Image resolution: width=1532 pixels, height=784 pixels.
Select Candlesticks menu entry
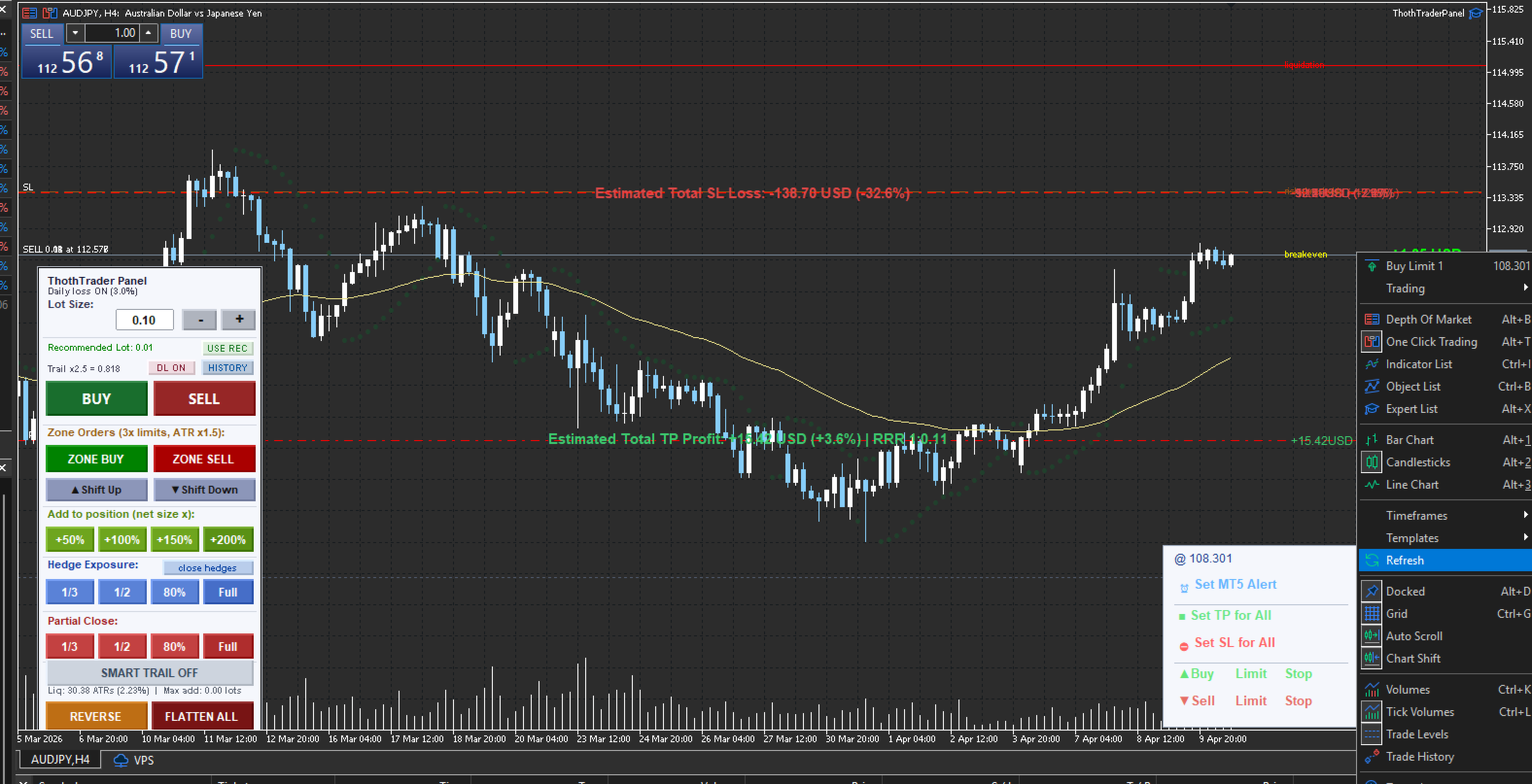pos(1445,462)
